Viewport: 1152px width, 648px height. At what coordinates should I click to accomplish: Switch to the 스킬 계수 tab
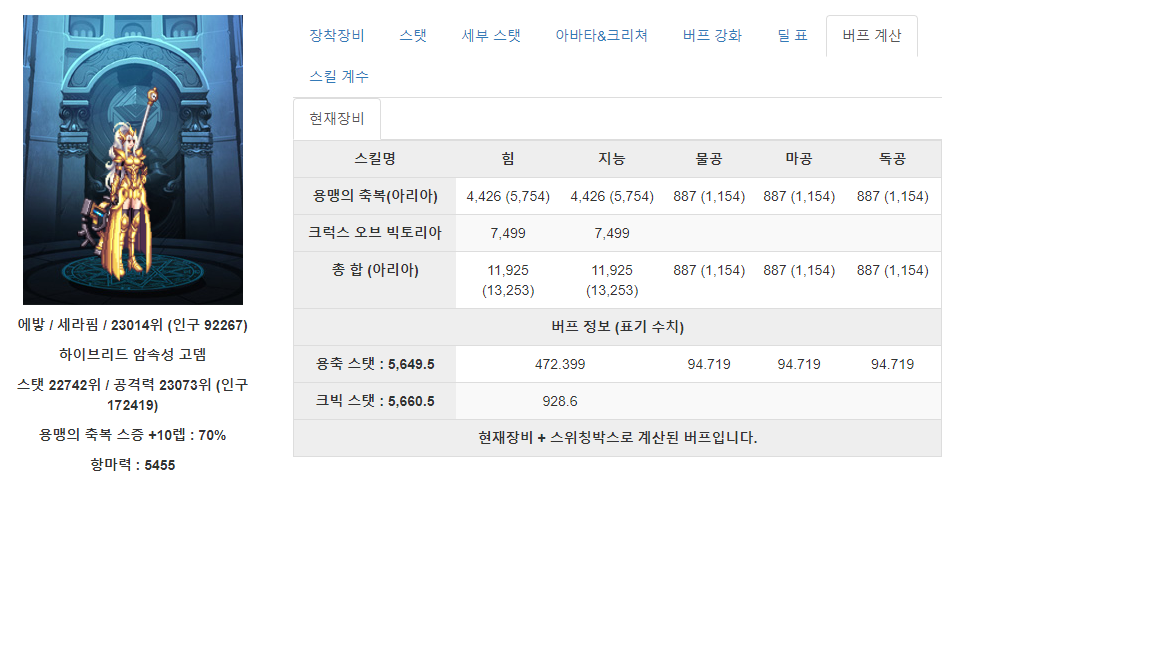339,76
